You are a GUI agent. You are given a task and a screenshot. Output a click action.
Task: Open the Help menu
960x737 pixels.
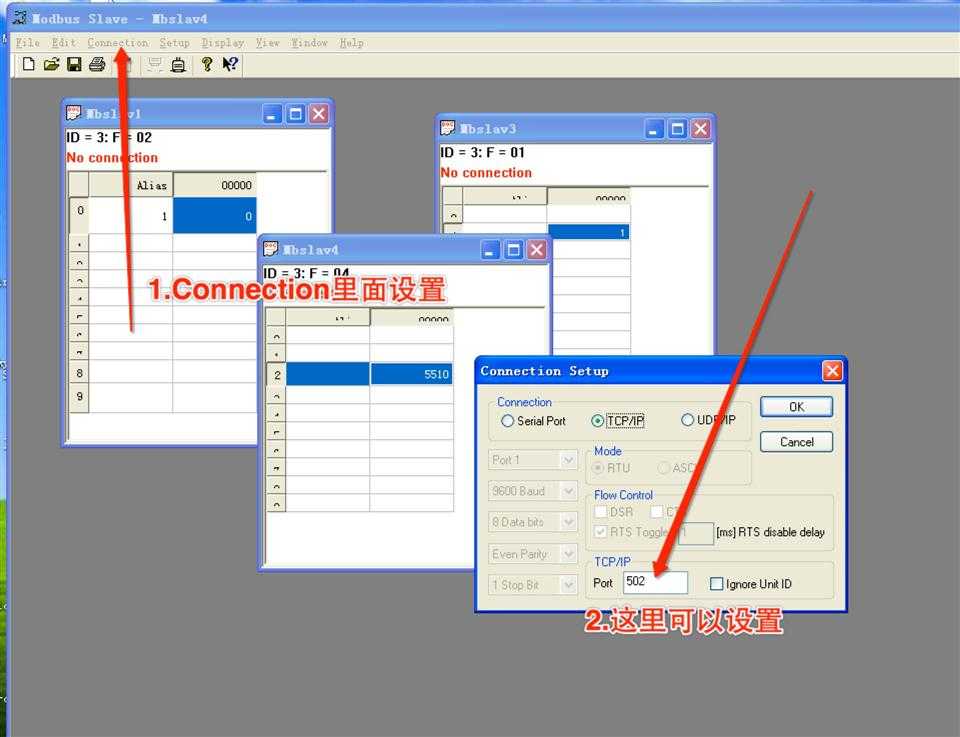coord(351,43)
